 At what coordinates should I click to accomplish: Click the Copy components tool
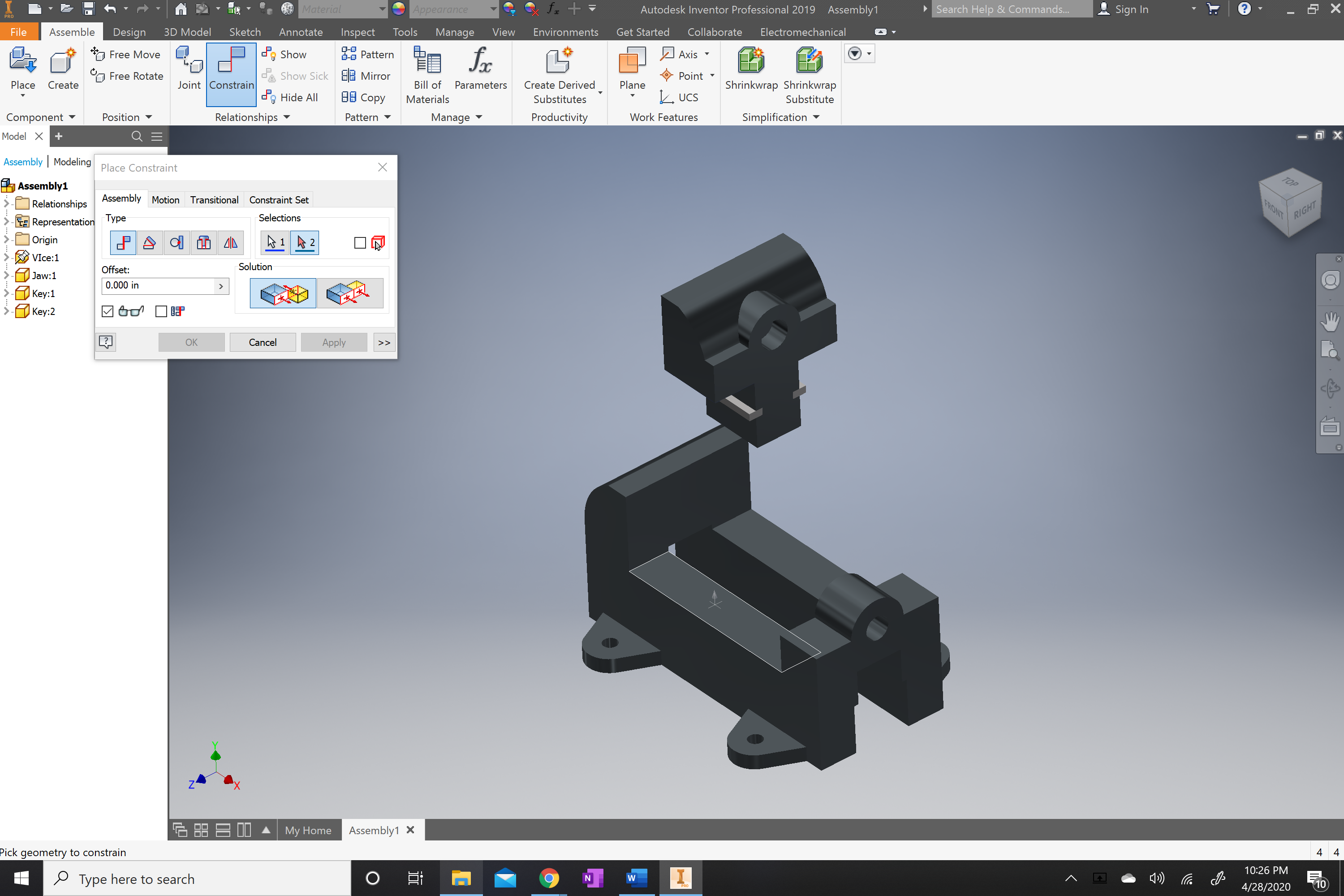click(363, 97)
